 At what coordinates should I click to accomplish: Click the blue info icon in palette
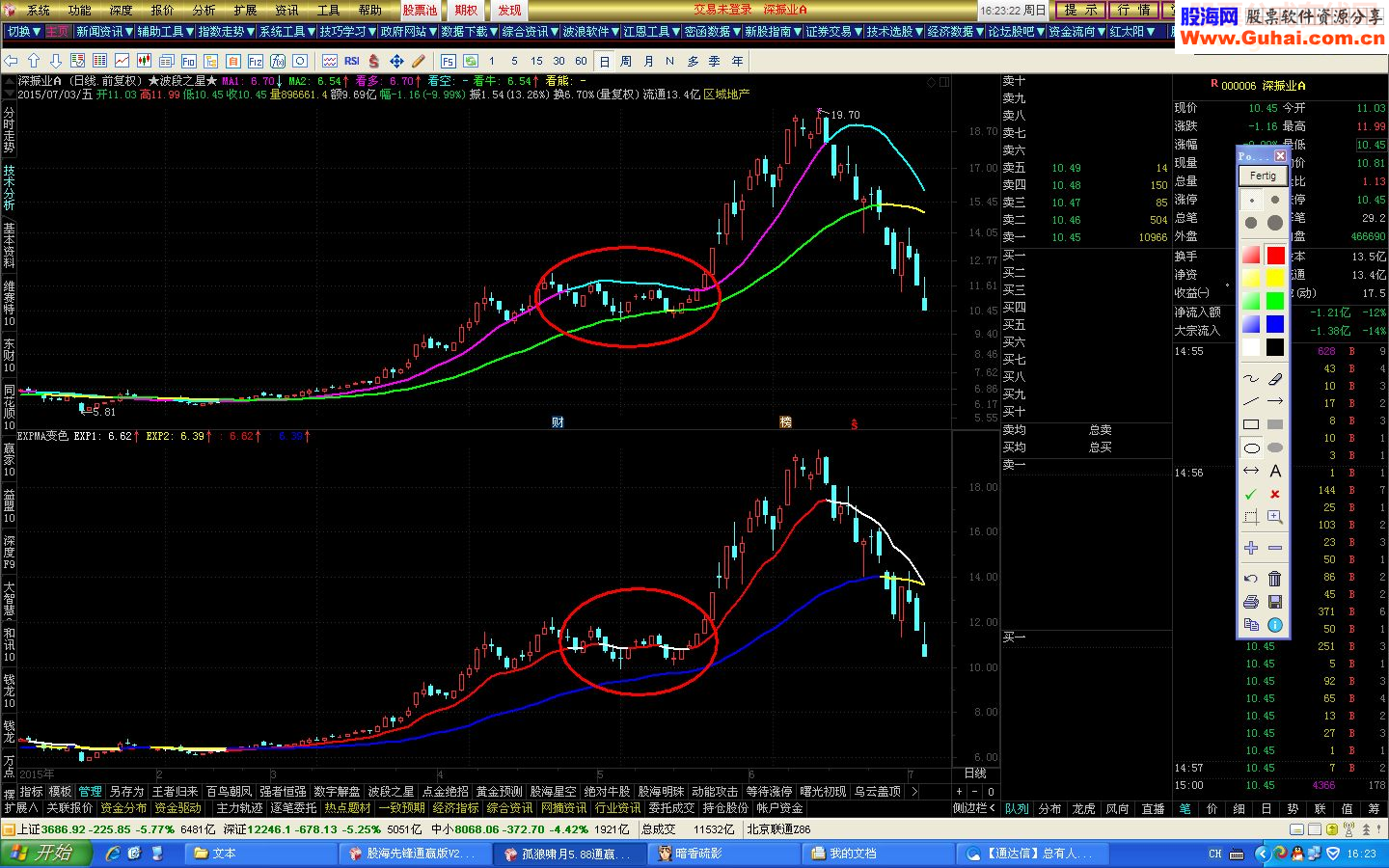(1275, 625)
